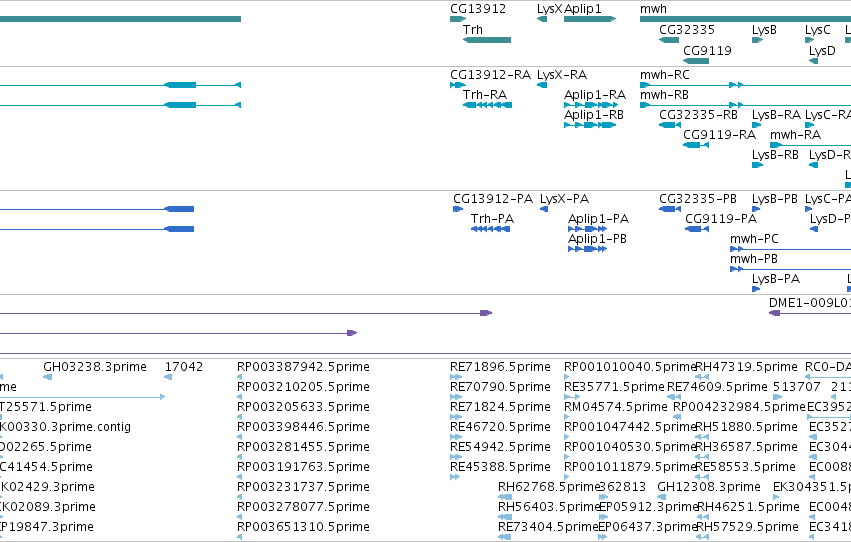
Task: Click the Aplip1 gene label
Action: (x=583, y=9)
